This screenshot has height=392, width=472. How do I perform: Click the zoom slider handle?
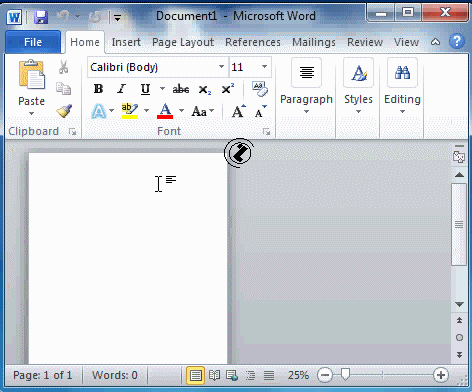(346, 374)
